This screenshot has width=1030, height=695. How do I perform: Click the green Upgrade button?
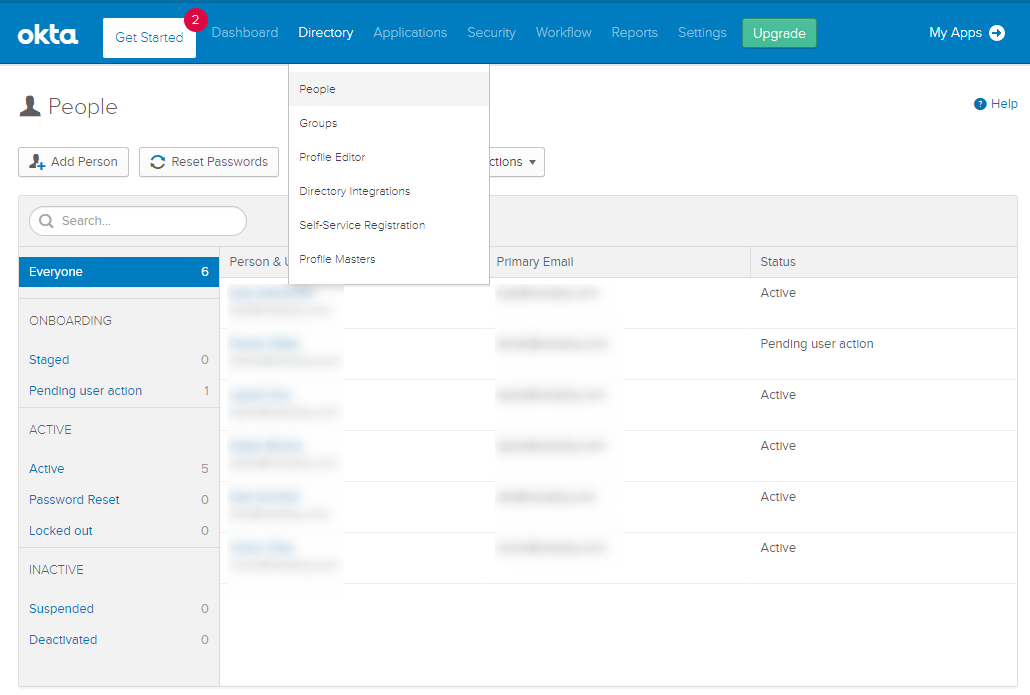779,33
